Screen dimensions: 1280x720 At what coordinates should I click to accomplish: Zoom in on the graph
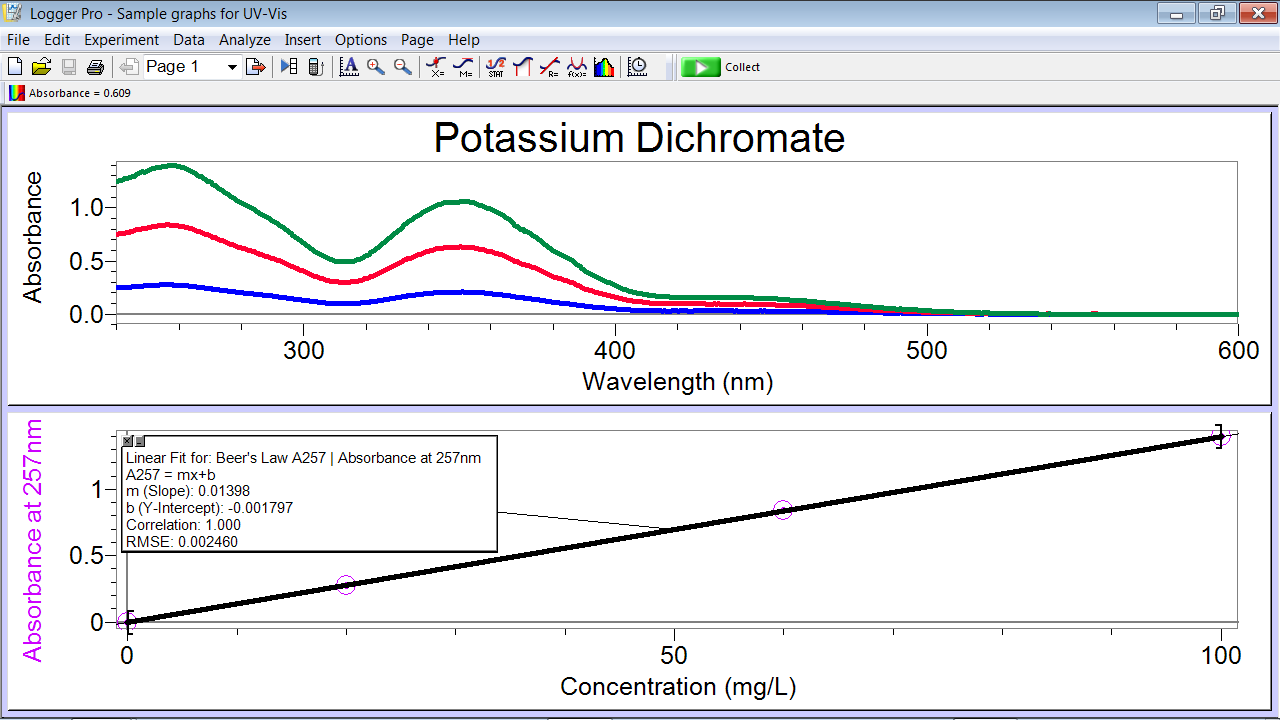pyautogui.click(x=375, y=66)
